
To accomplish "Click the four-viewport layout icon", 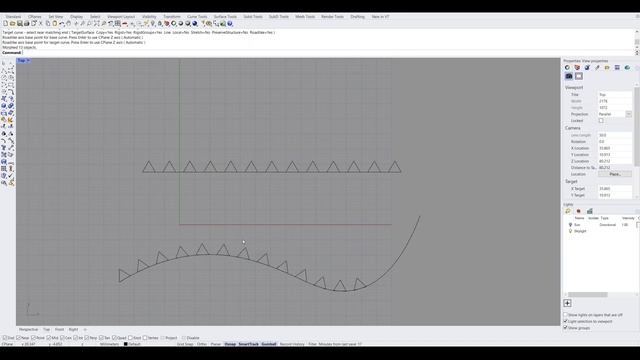I will (x=118, y=24).
